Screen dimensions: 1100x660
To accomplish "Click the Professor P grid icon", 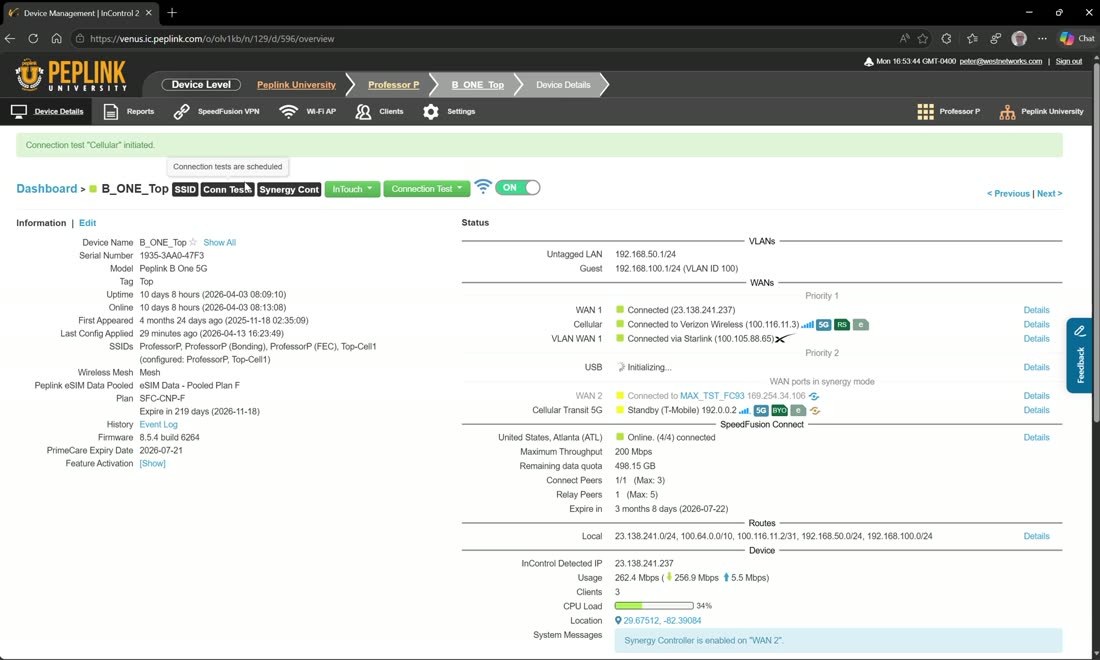I will (925, 112).
